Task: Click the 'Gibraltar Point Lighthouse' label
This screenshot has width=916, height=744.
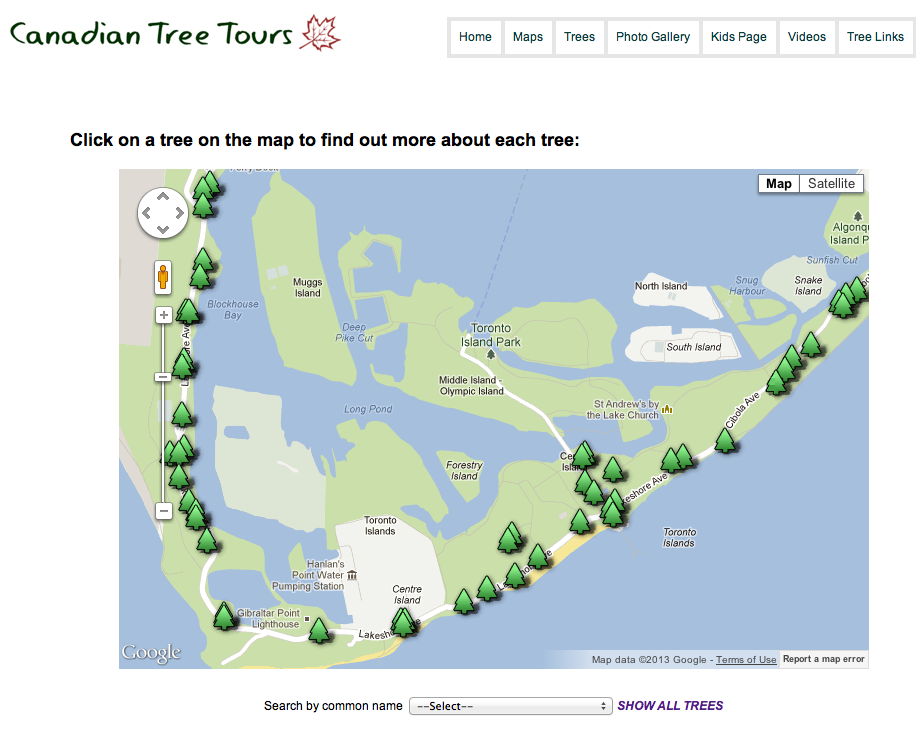Action: click(268, 618)
